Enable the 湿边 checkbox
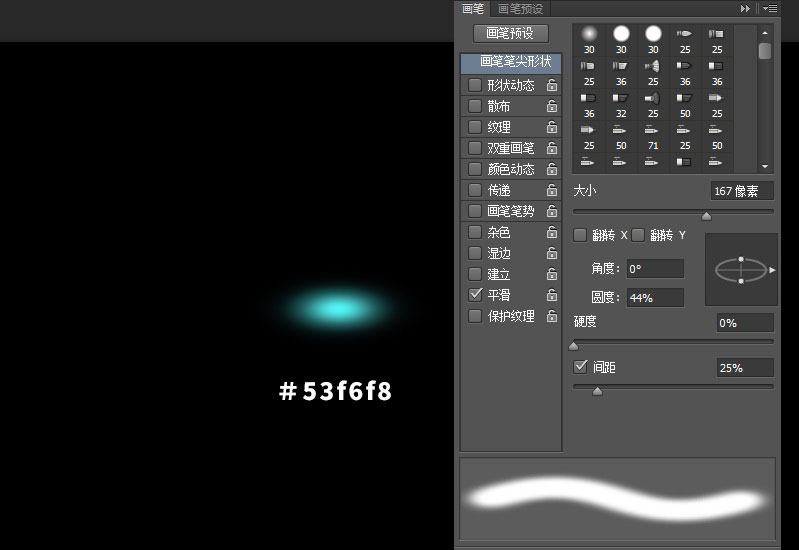 click(x=475, y=253)
